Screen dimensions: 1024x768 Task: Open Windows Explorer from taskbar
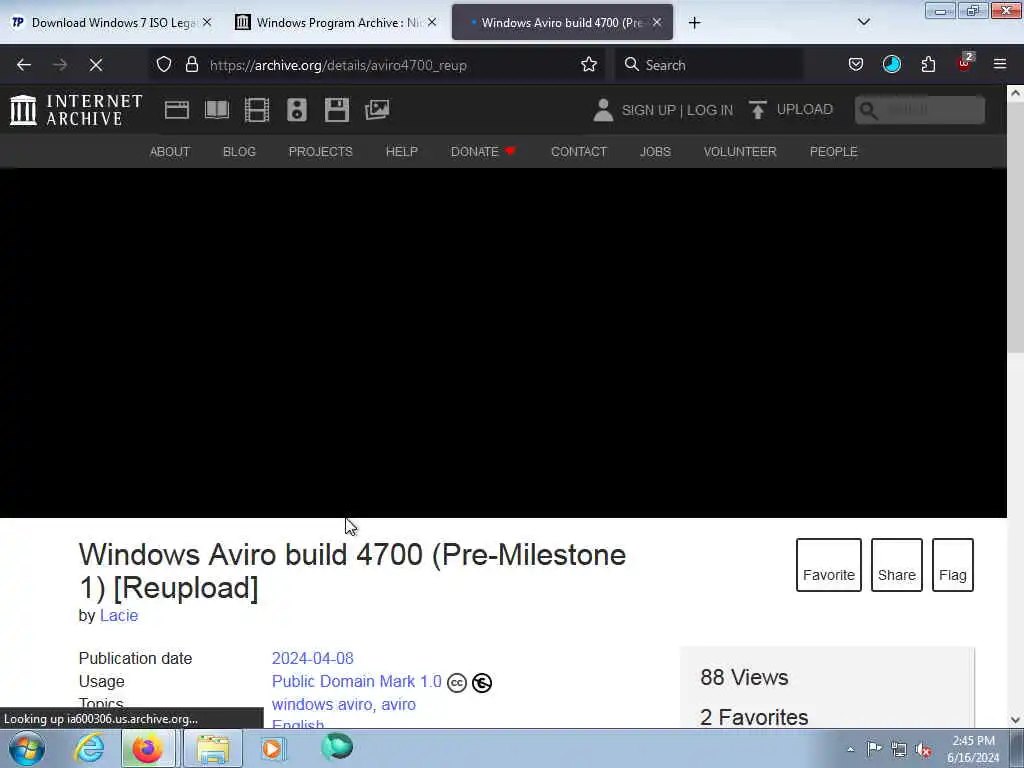(213, 748)
